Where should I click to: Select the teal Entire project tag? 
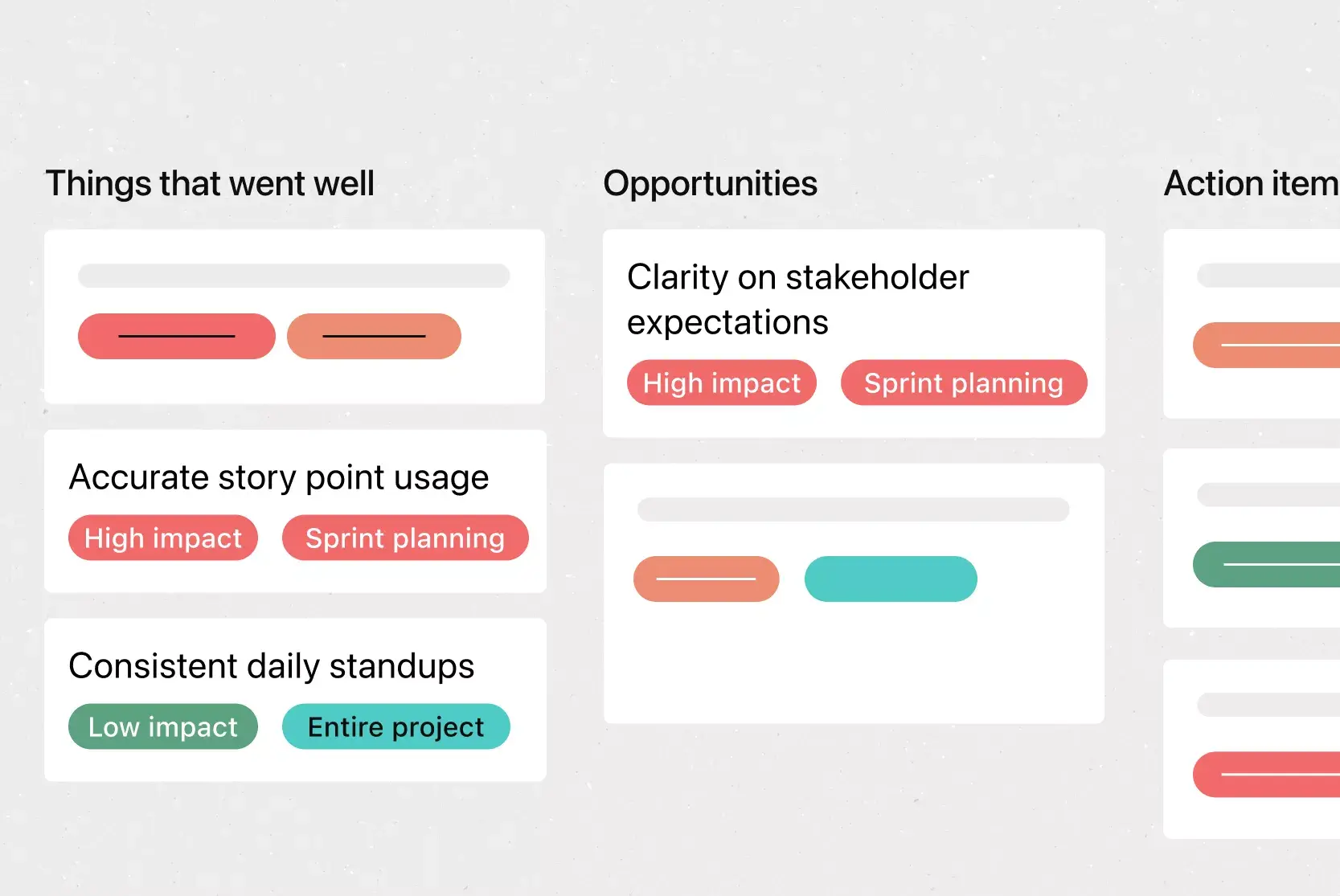click(x=395, y=726)
